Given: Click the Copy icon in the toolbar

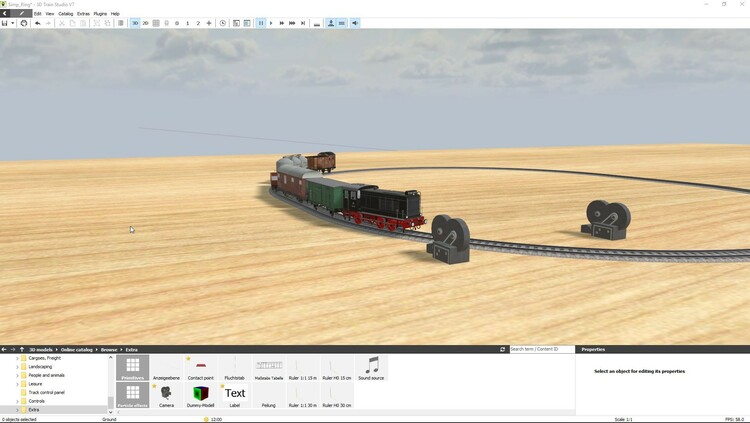Looking at the screenshot, I should click(72, 23).
